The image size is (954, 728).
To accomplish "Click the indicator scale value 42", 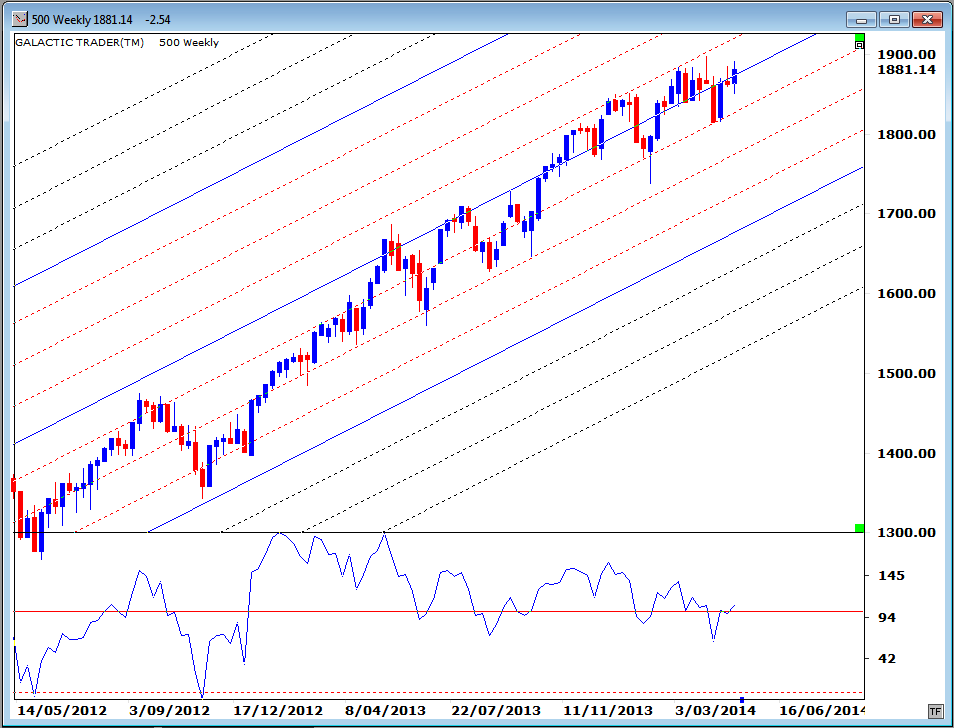I will click(x=888, y=659).
